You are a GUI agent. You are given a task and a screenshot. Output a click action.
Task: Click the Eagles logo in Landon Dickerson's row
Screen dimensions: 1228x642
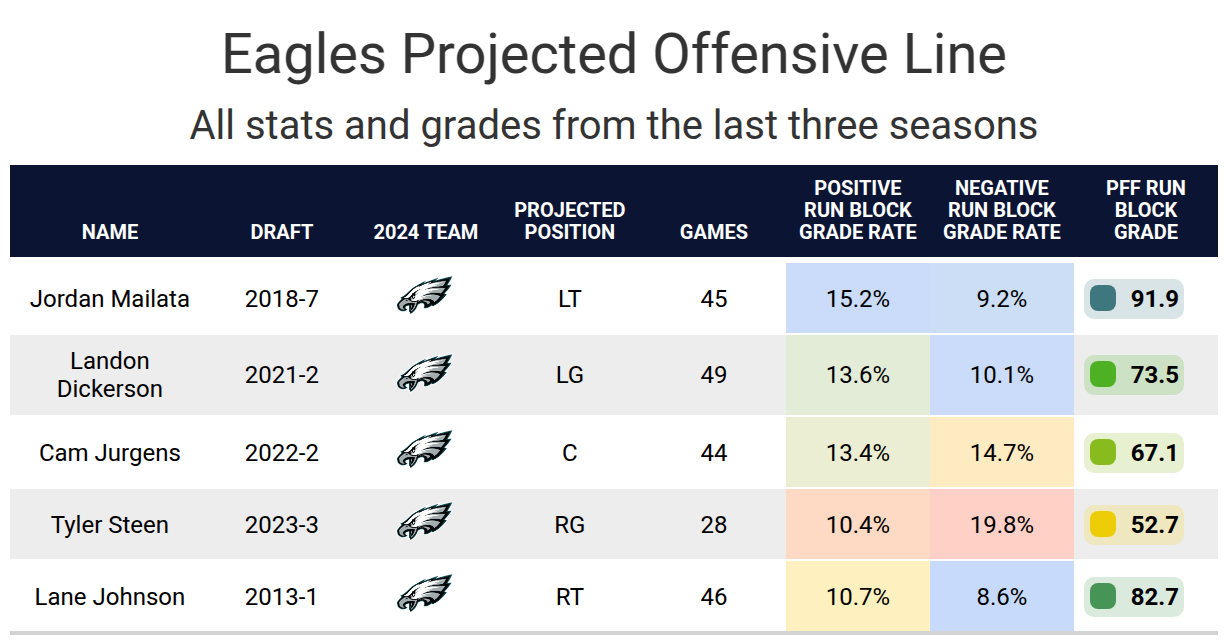pyautogui.click(x=425, y=374)
